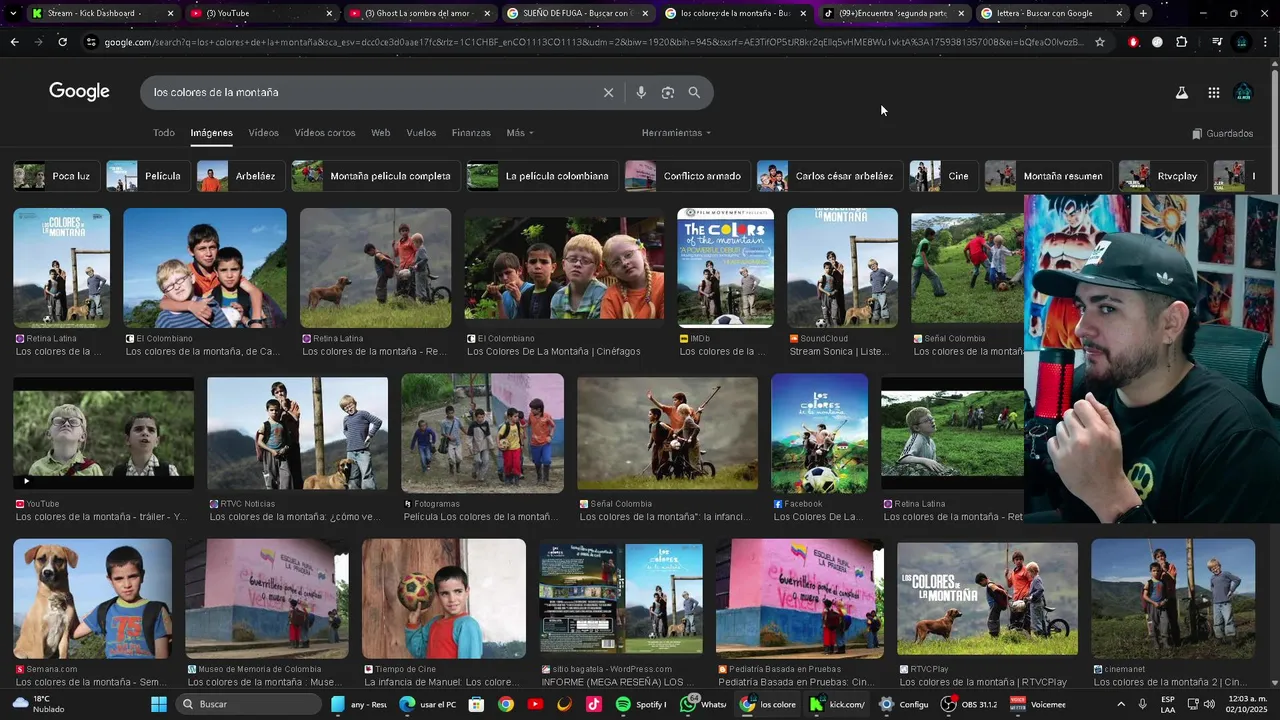
Task: Open YouTube tráiler image result
Action: pyautogui.click(x=104, y=433)
